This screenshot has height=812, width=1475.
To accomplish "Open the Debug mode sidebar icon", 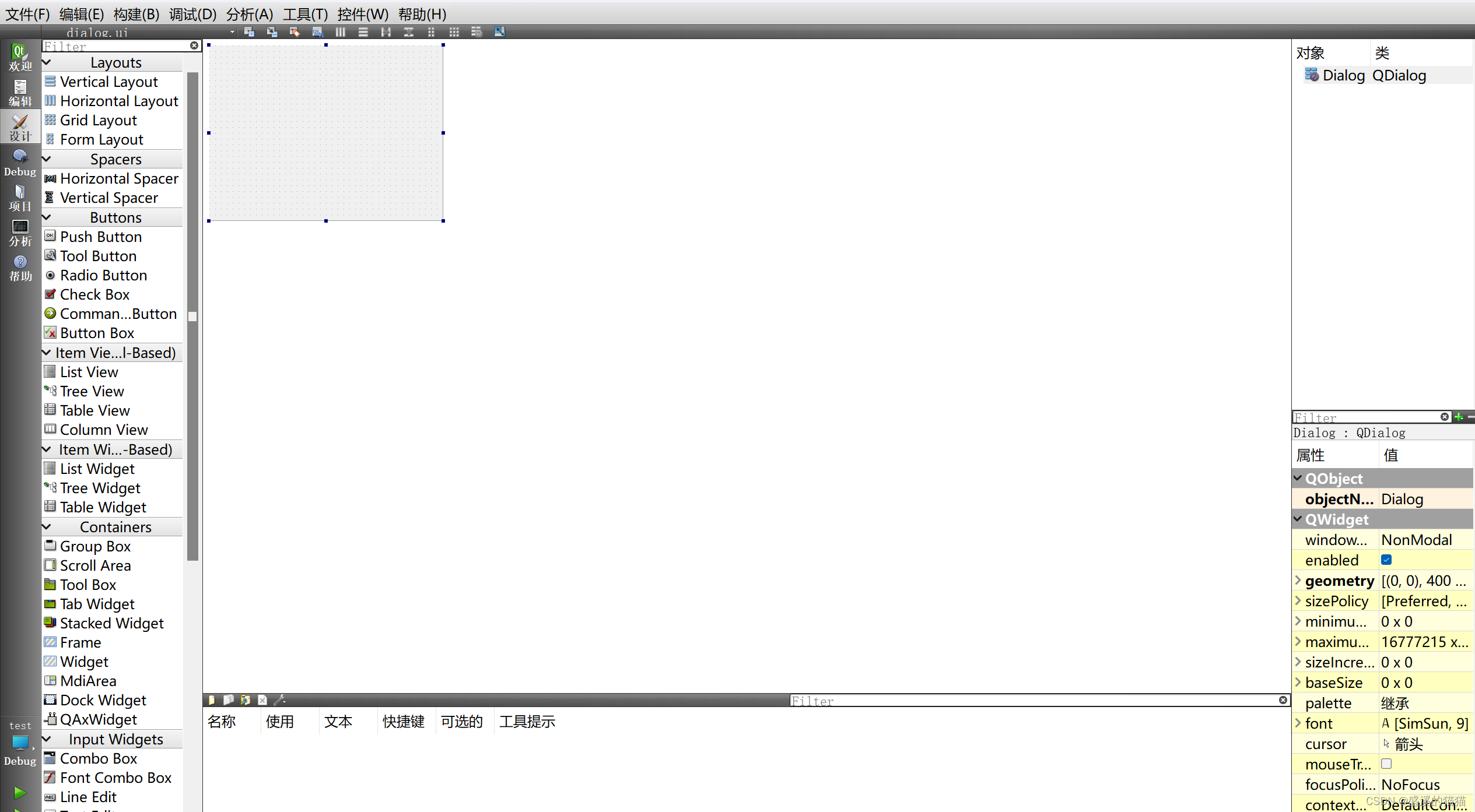I will pos(20,163).
